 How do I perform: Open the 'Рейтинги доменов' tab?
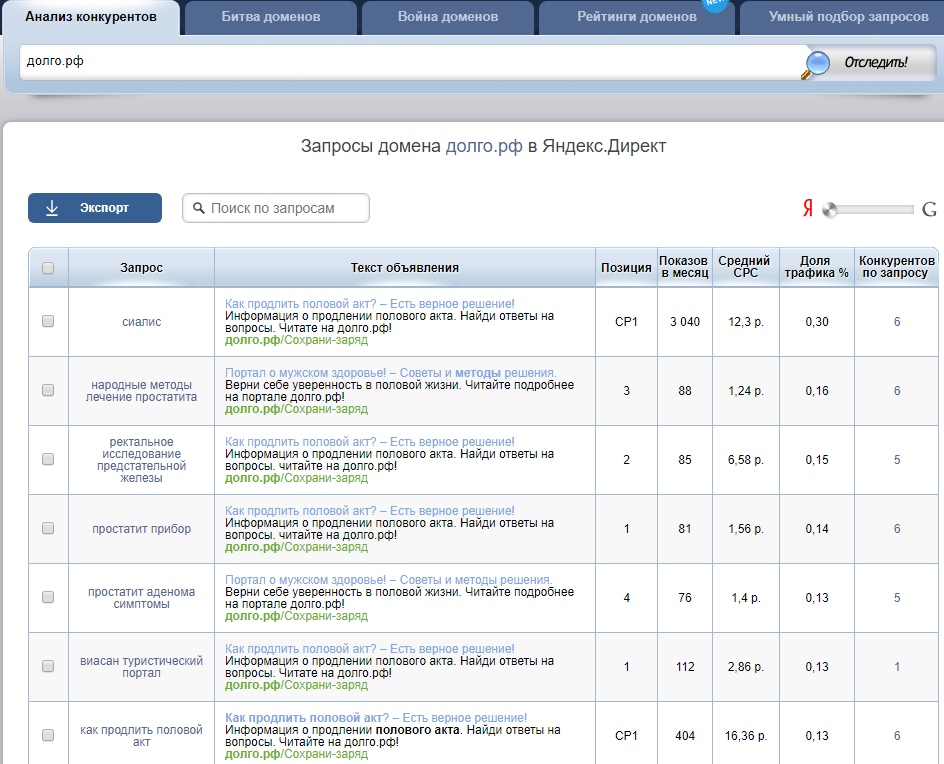click(636, 17)
